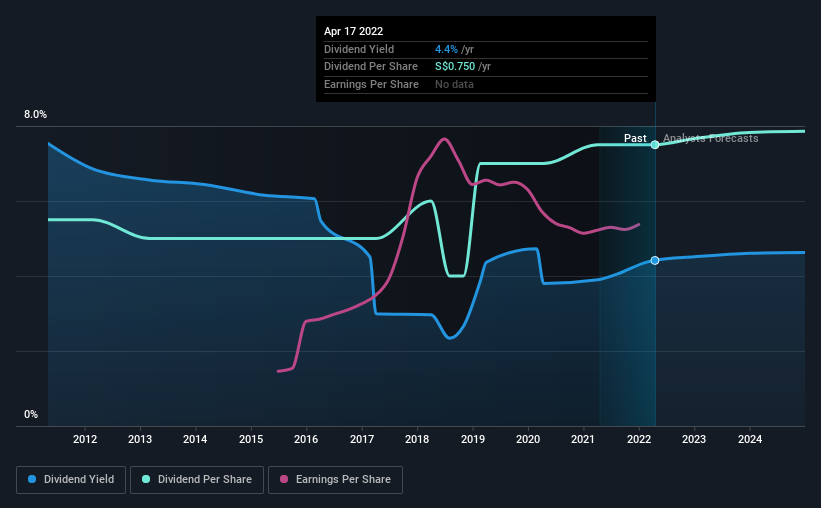The height and width of the screenshot is (508, 821).
Task: Click the 0% y-axis label
Action: coord(31,414)
